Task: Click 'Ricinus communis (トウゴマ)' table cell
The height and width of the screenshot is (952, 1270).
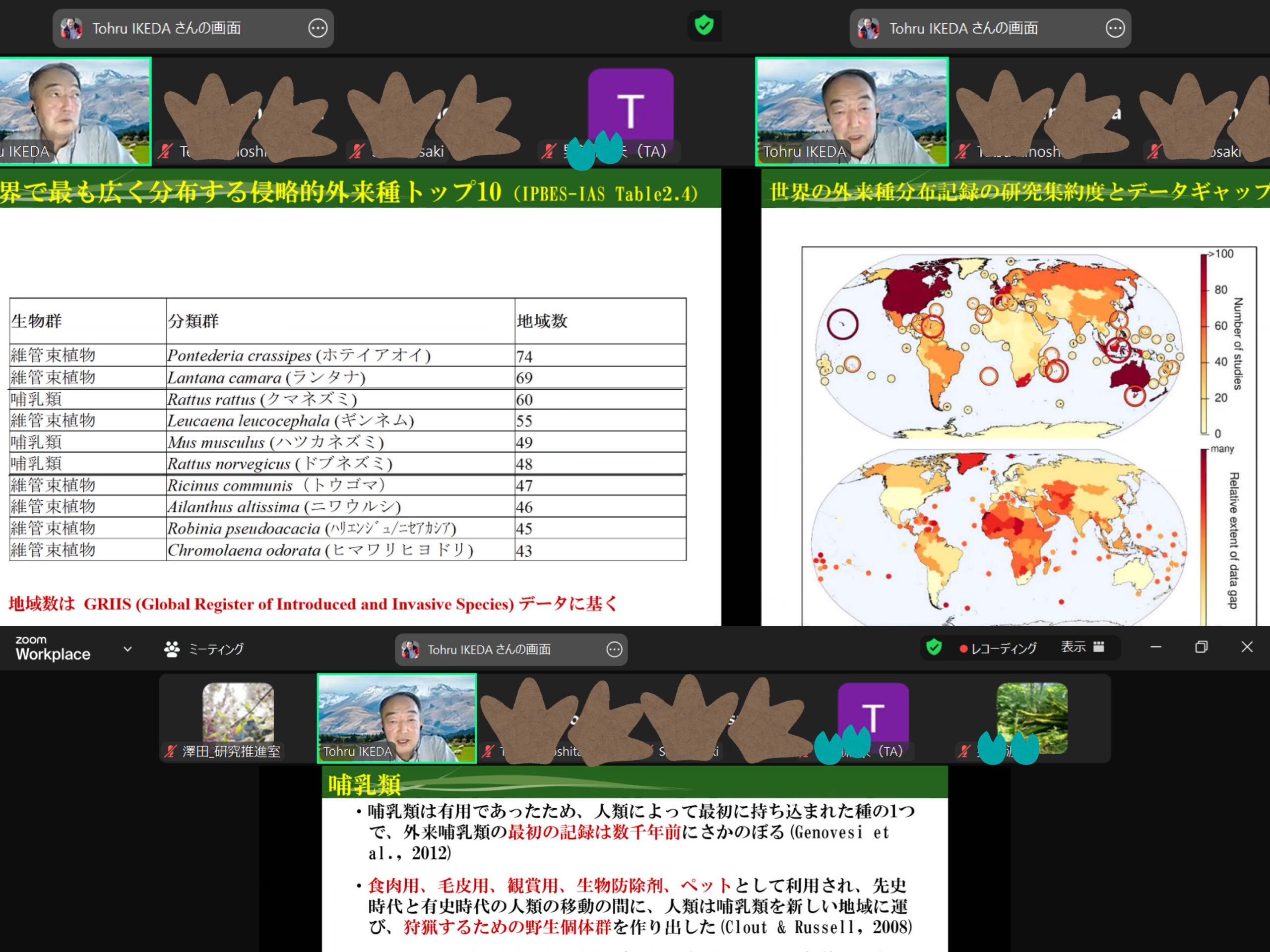Action: pos(340,485)
